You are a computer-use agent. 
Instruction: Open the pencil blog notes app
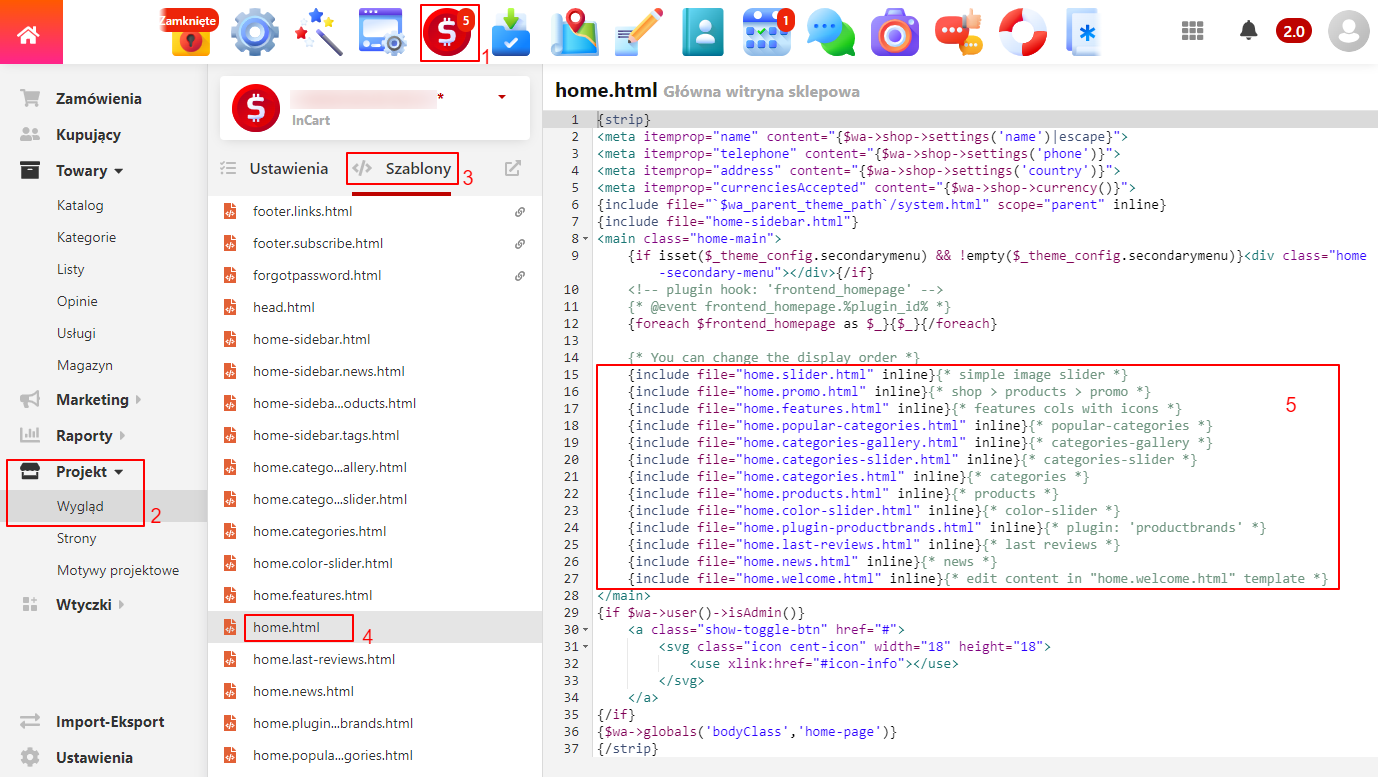tap(638, 32)
